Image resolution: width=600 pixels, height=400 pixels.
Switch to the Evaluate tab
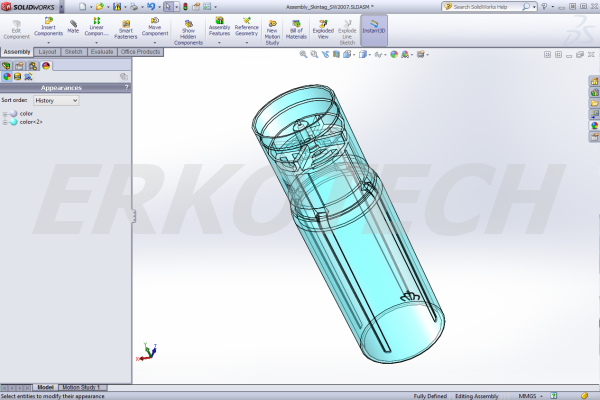[102, 51]
